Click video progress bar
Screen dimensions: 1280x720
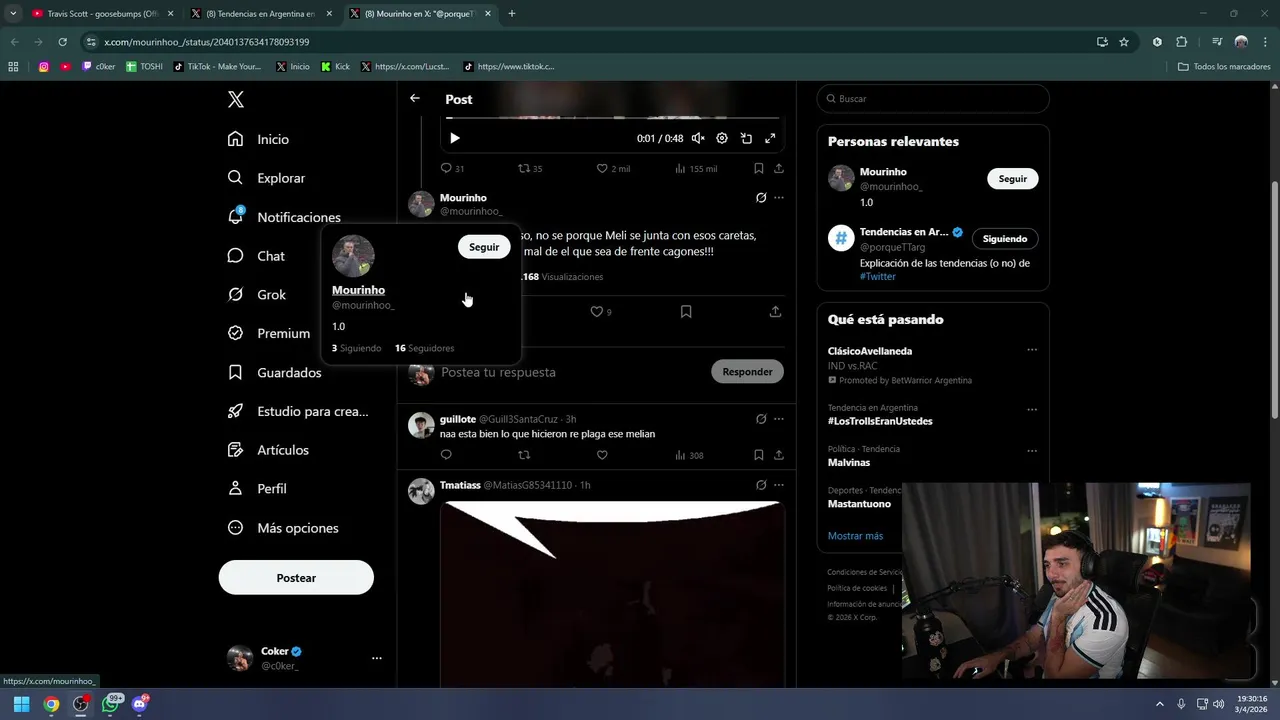point(612,118)
